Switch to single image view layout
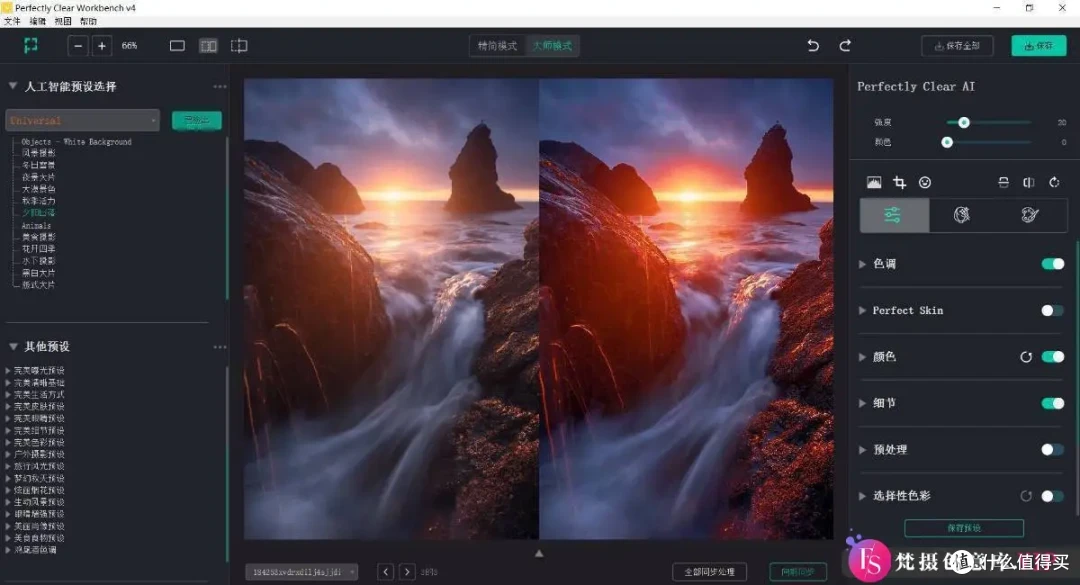Image resolution: width=1080 pixels, height=585 pixels. (177, 45)
